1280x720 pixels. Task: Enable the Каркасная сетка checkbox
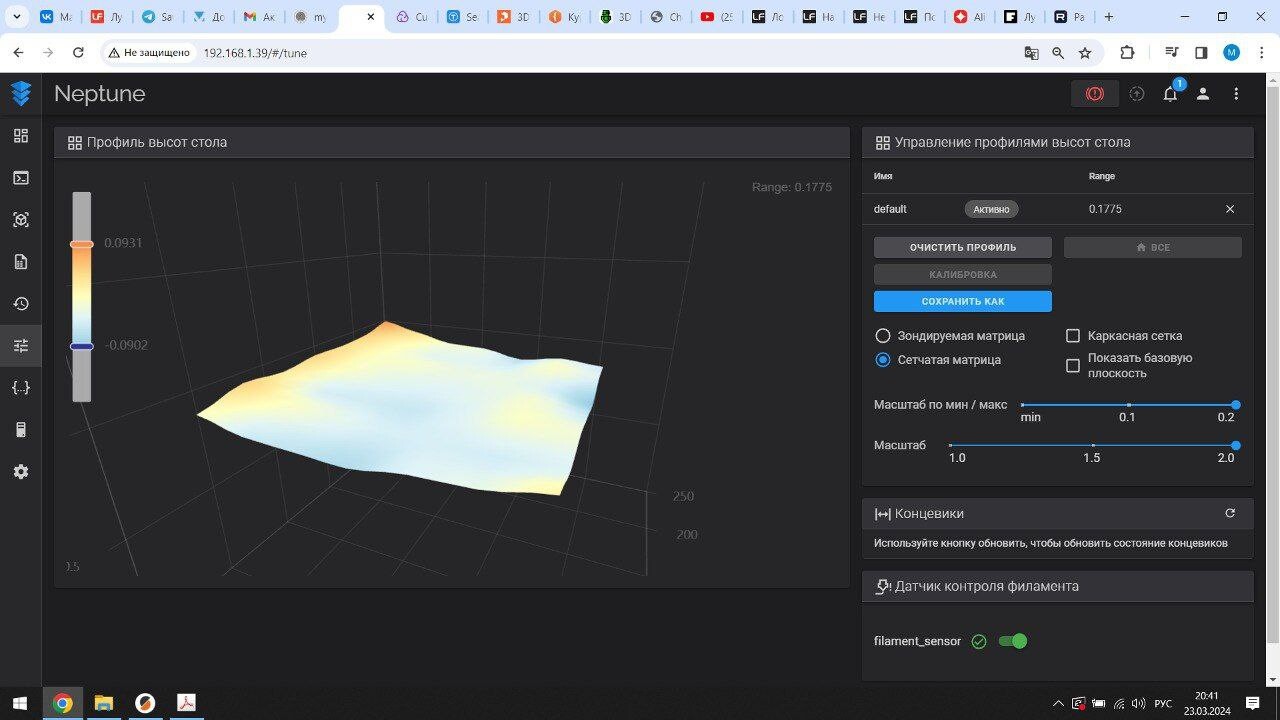(x=1073, y=336)
